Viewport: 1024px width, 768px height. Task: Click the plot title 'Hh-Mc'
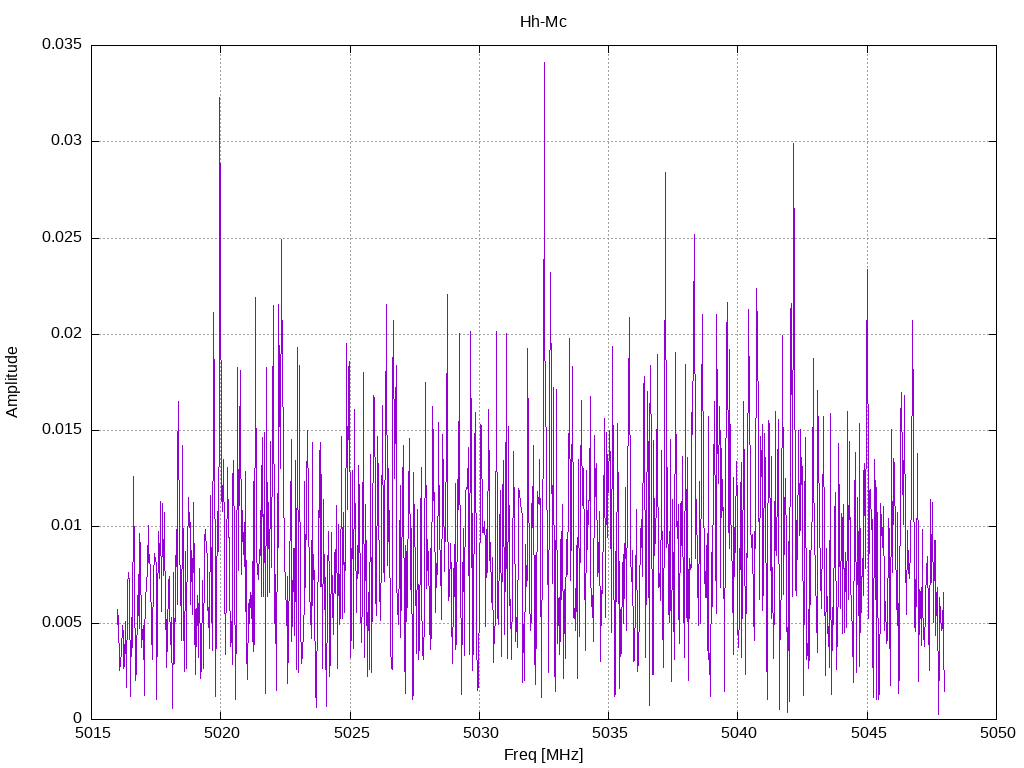pos(543,22)
